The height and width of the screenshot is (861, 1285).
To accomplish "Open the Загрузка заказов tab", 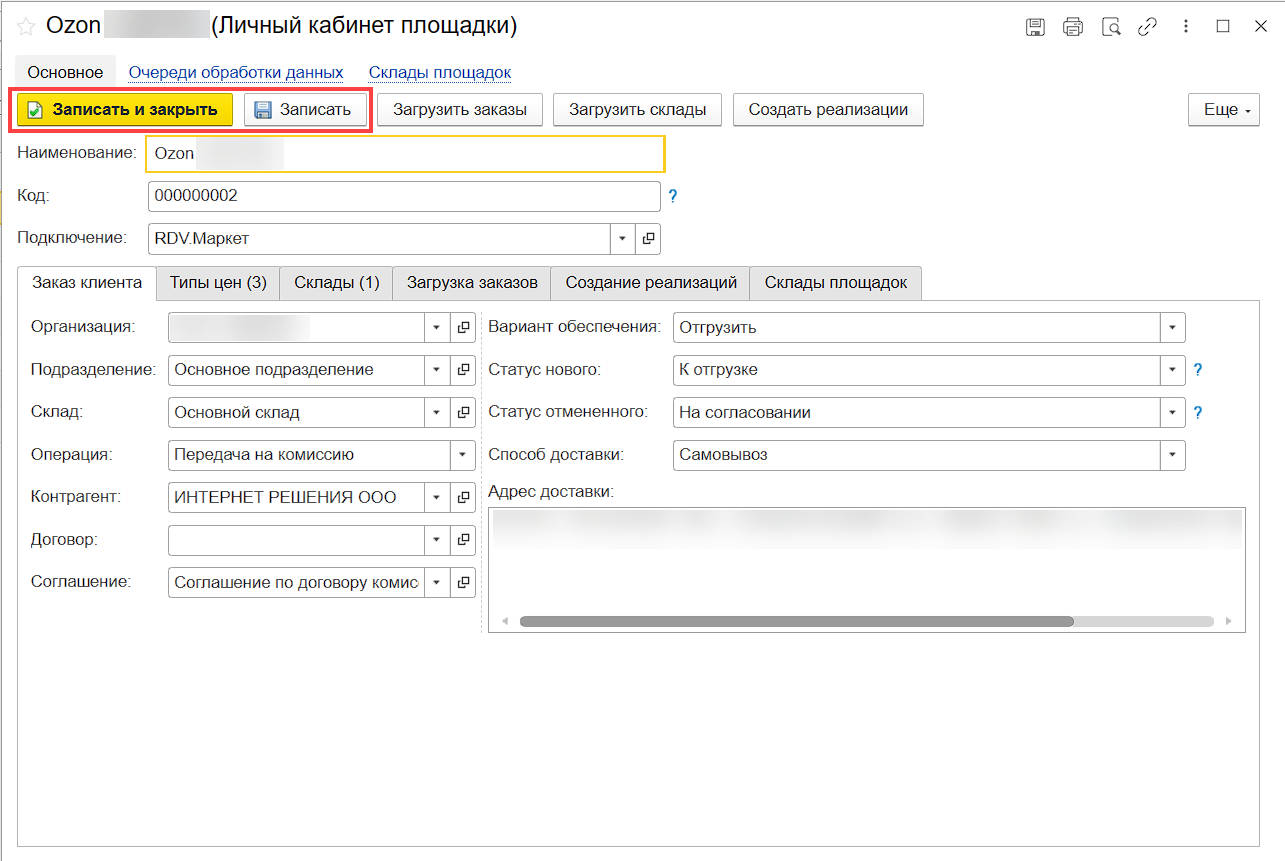I will click(x=472, y=283).
